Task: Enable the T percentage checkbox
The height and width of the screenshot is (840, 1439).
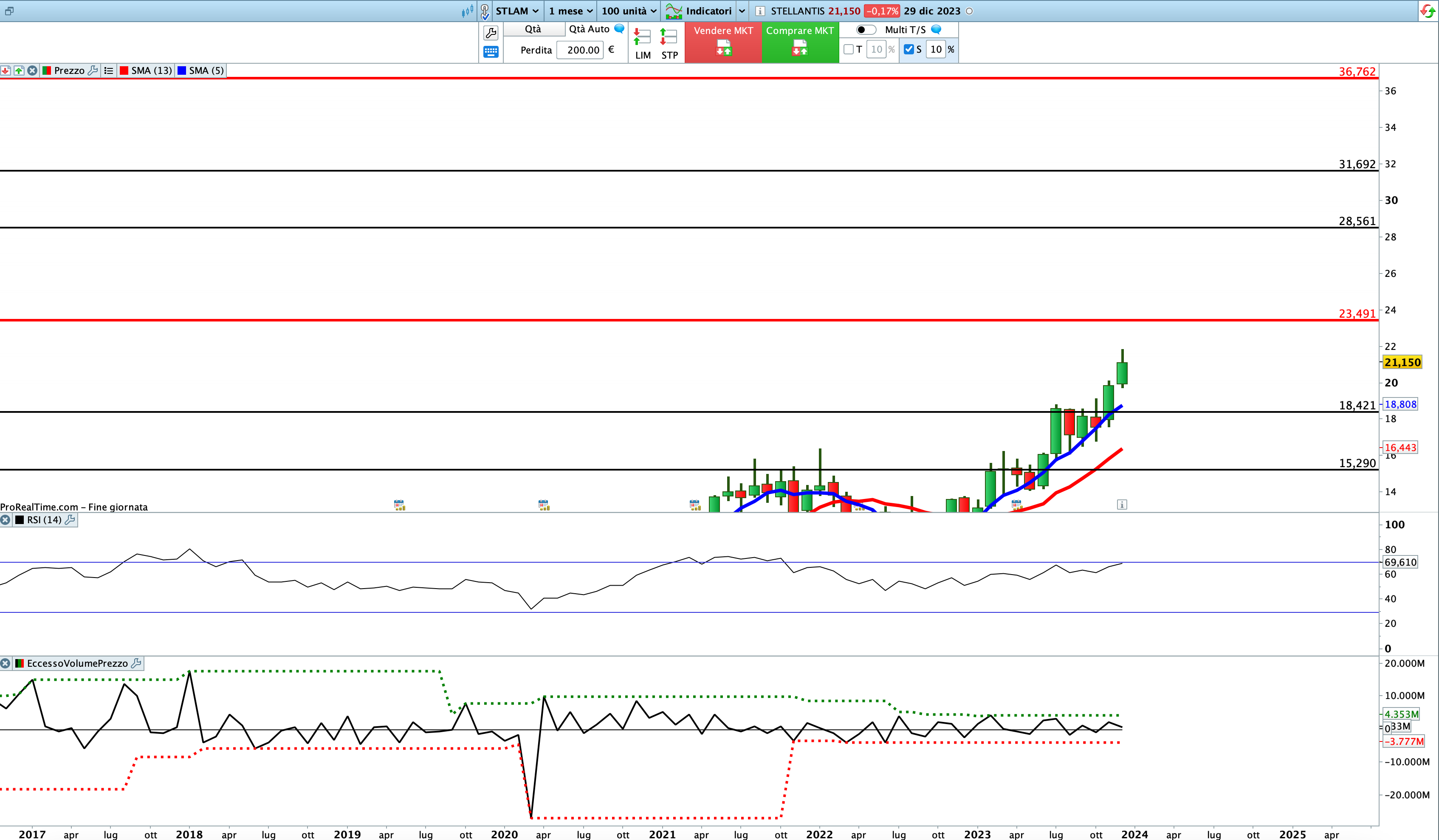Action: (x=849, y=49)
